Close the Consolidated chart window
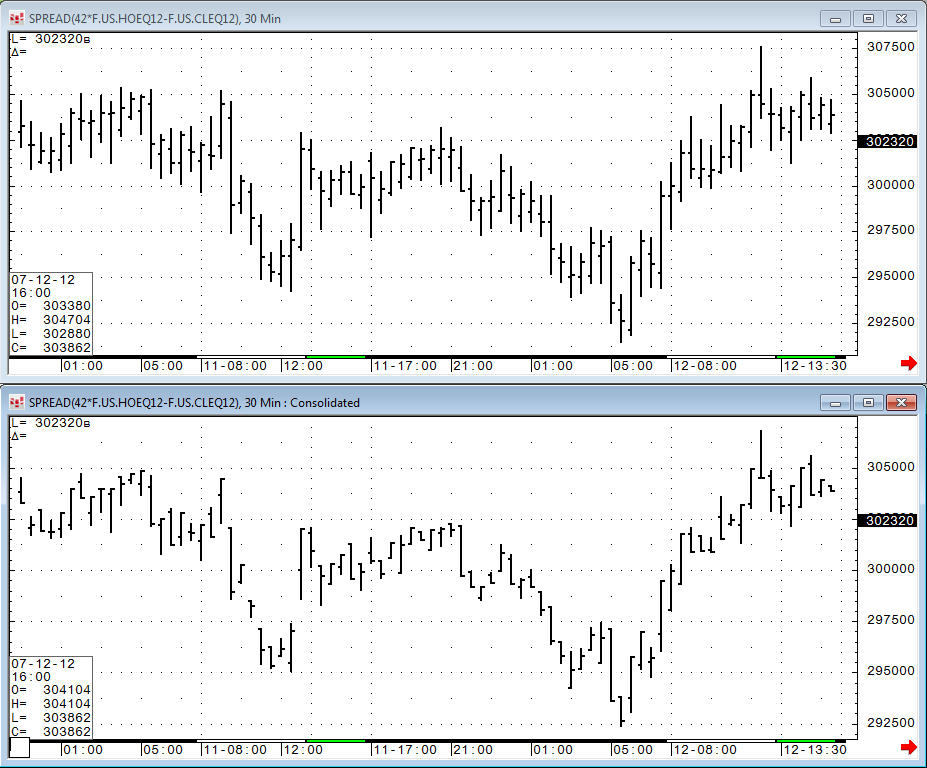The height and width of the screenshot is (768, 927). pyautogui.click(x=902, y=402)
